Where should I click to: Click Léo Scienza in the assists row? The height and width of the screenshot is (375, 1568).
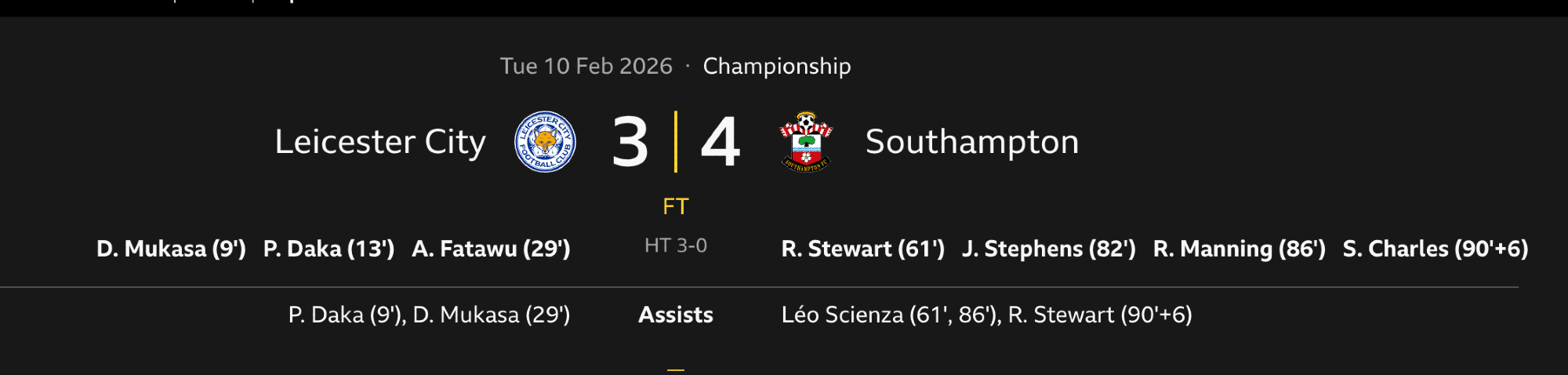coord(842,315)
